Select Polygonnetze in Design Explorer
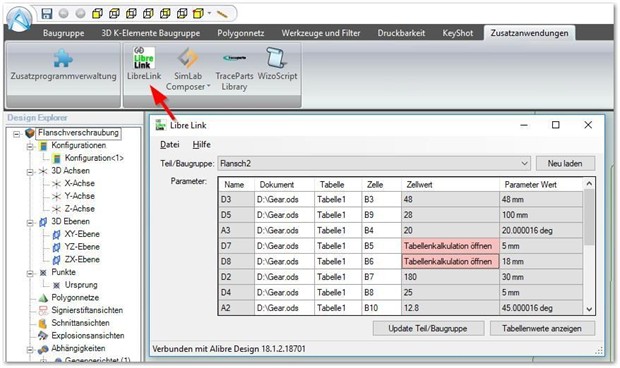The width and height of the screenshot is (620, 368). (75, 298)
